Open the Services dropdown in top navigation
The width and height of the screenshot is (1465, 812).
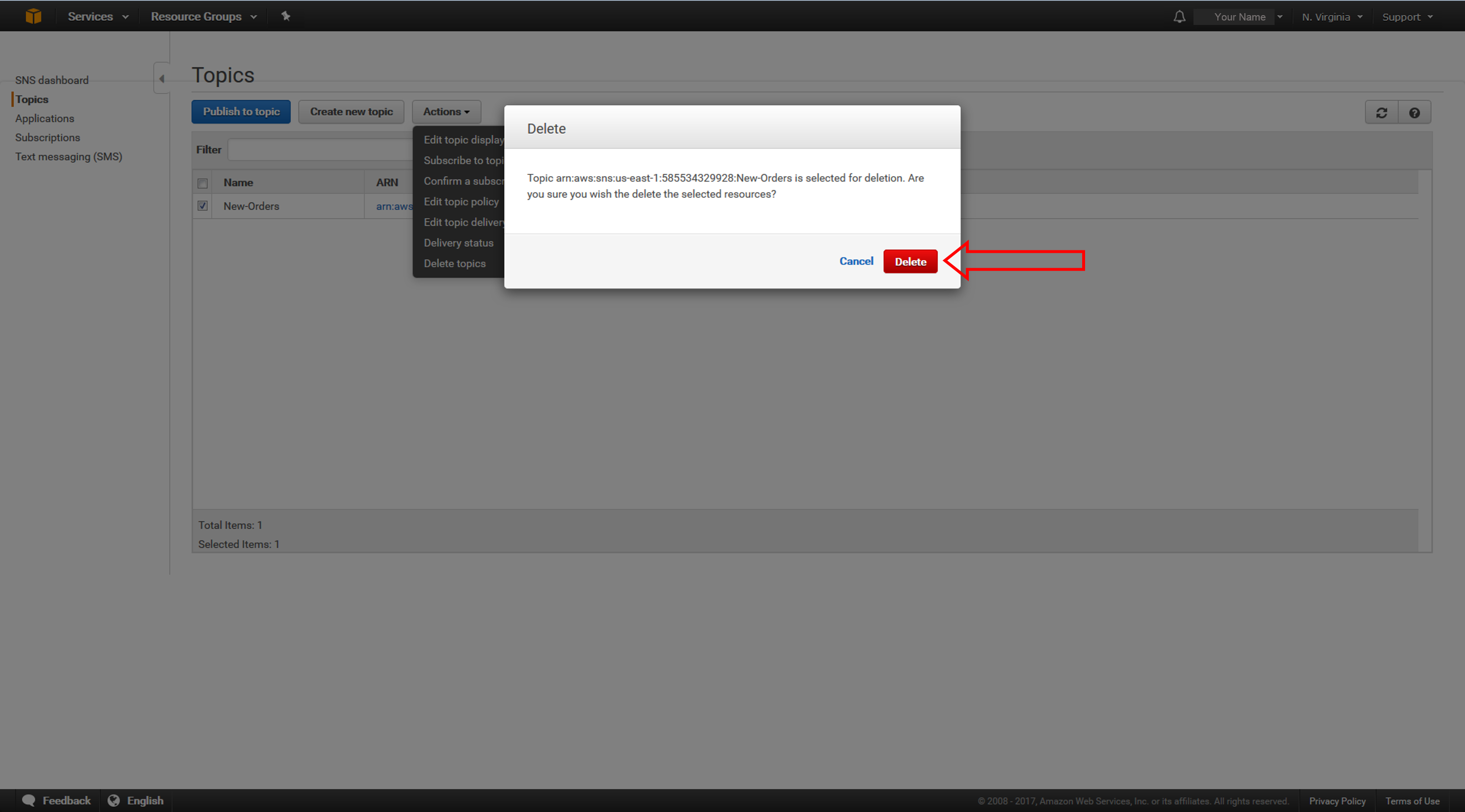pyautogui.click(x=96, y=16)
